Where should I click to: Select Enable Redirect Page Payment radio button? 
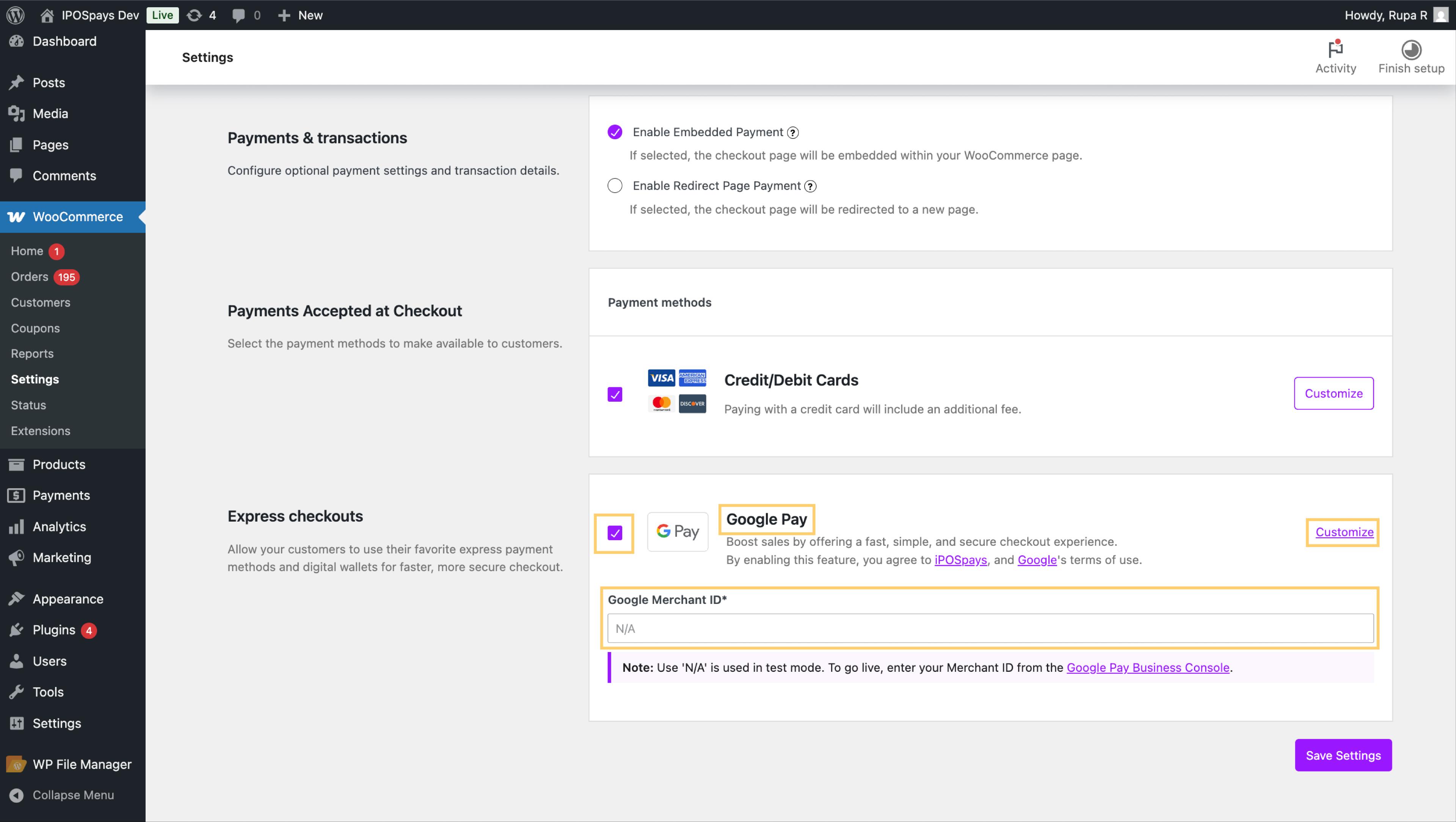[x=614, y=186]
